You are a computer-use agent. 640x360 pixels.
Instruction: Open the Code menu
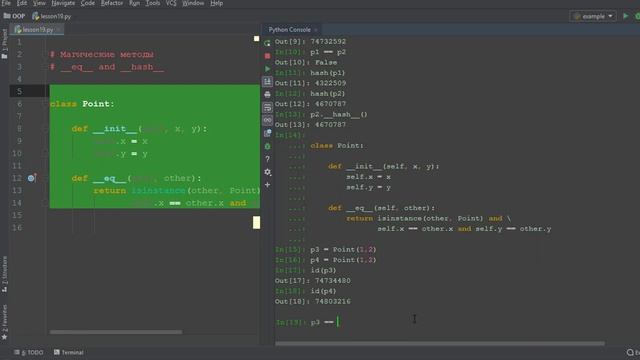point(87,3)
